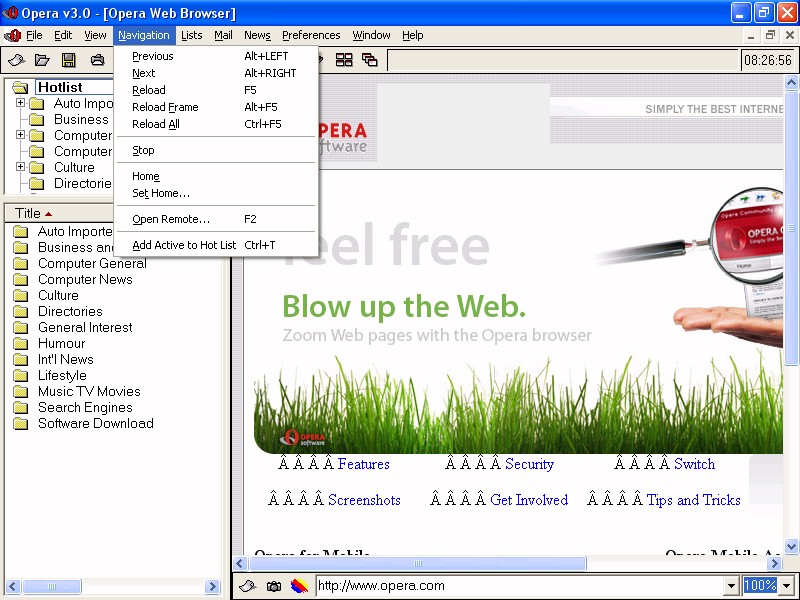Open the Switch link
800x600 pixels.
(694, 464)
